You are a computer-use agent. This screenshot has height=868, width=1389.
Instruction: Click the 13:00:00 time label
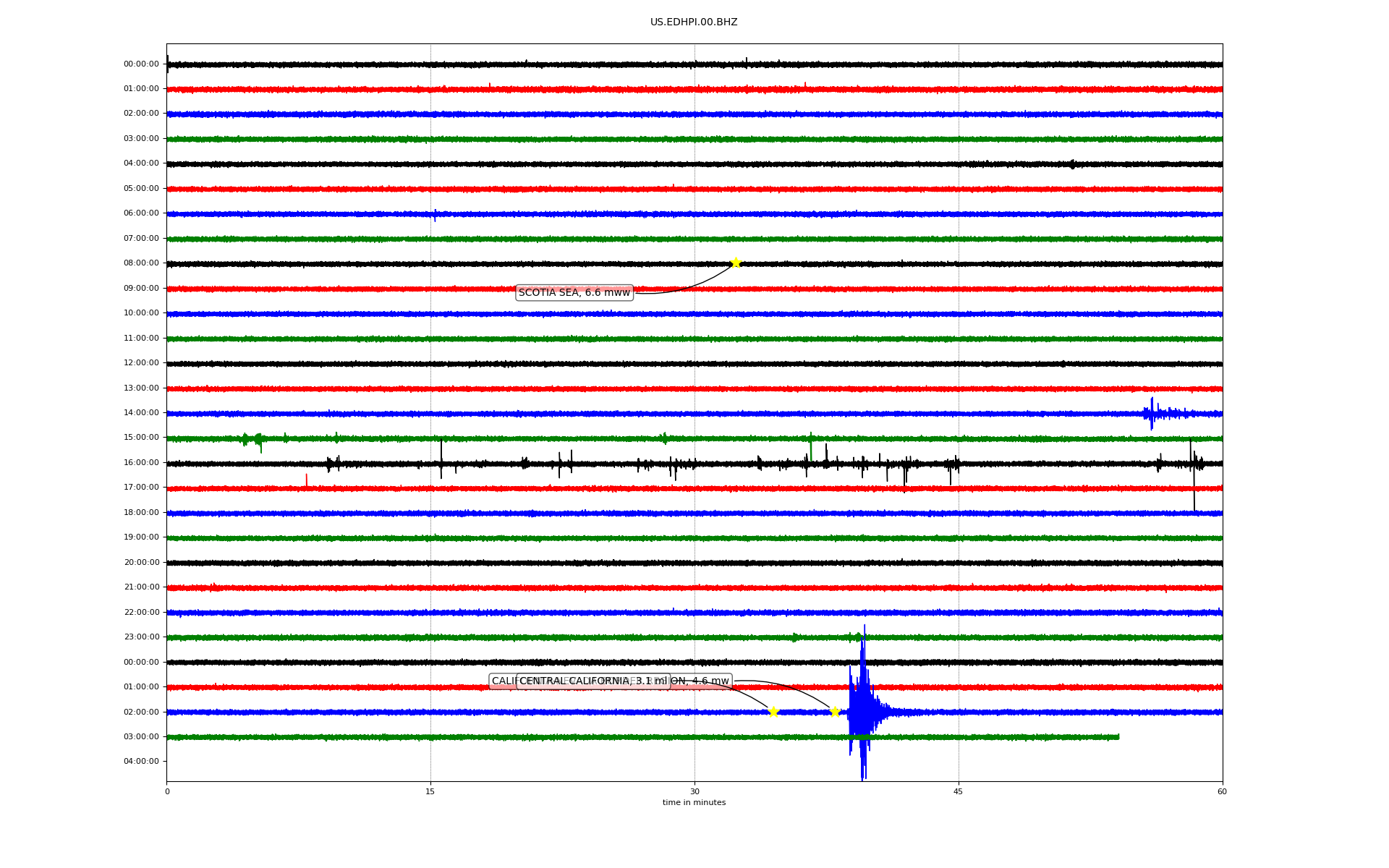pyautogui.click(x=141, y=388)
